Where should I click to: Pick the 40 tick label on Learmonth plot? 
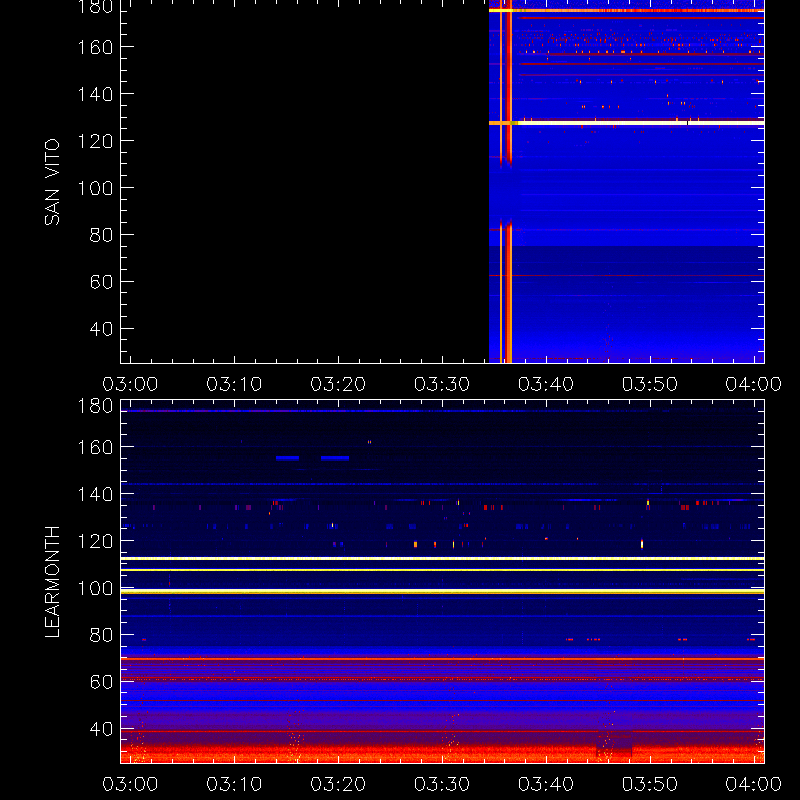click(101, 729)
